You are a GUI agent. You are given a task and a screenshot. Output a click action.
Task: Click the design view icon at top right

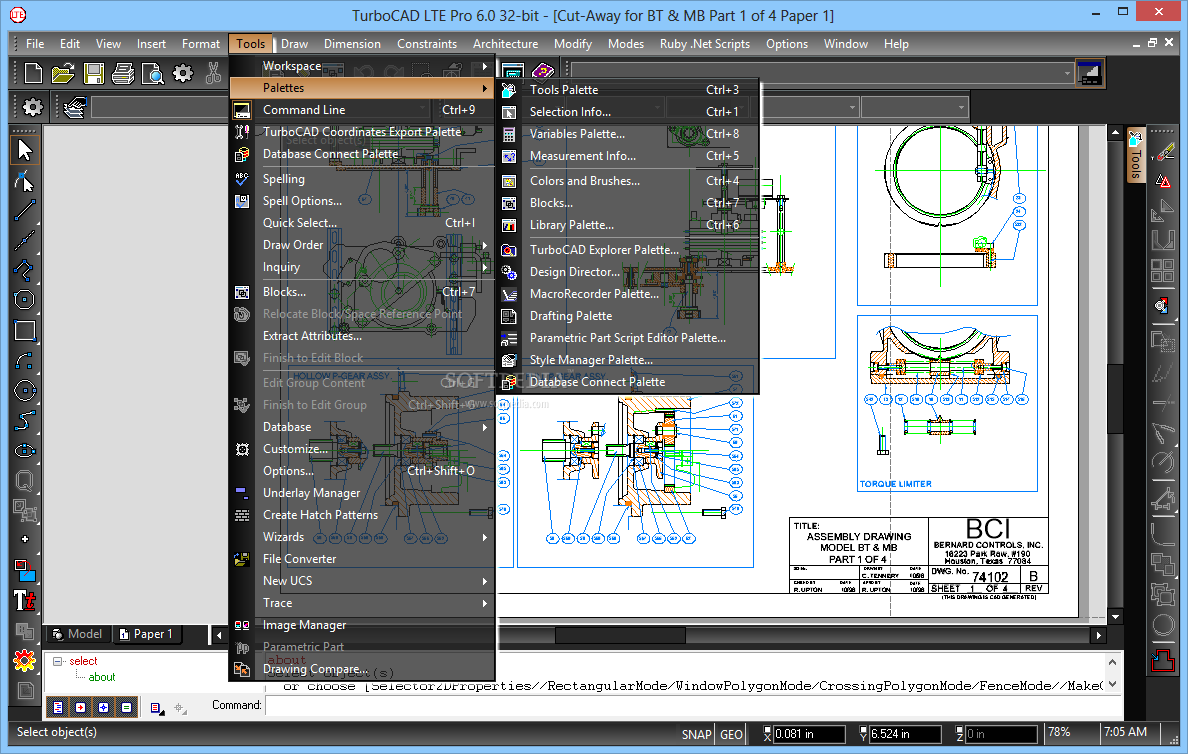(x=1089, y=74)
